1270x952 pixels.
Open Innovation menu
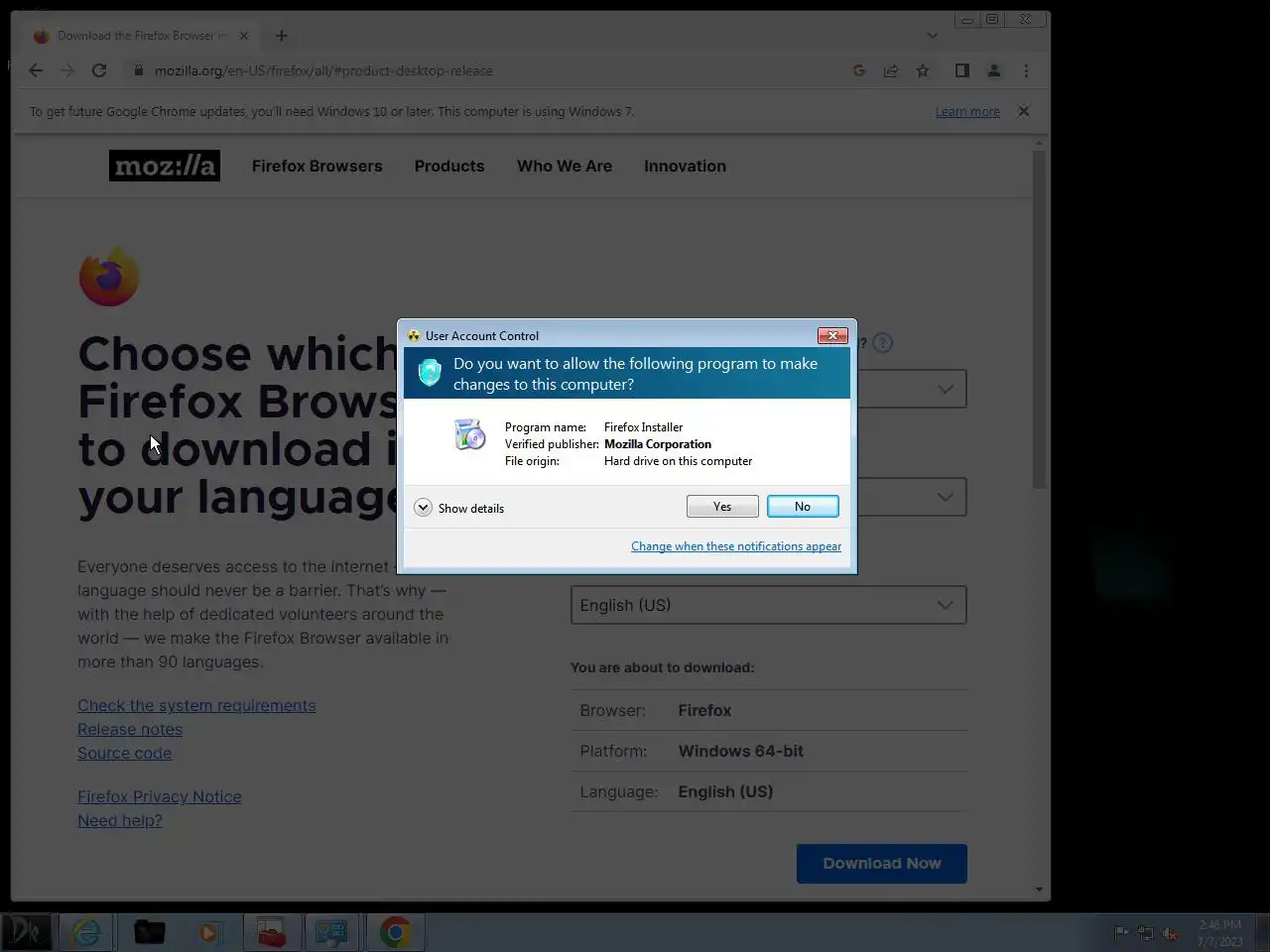(686, 167)
